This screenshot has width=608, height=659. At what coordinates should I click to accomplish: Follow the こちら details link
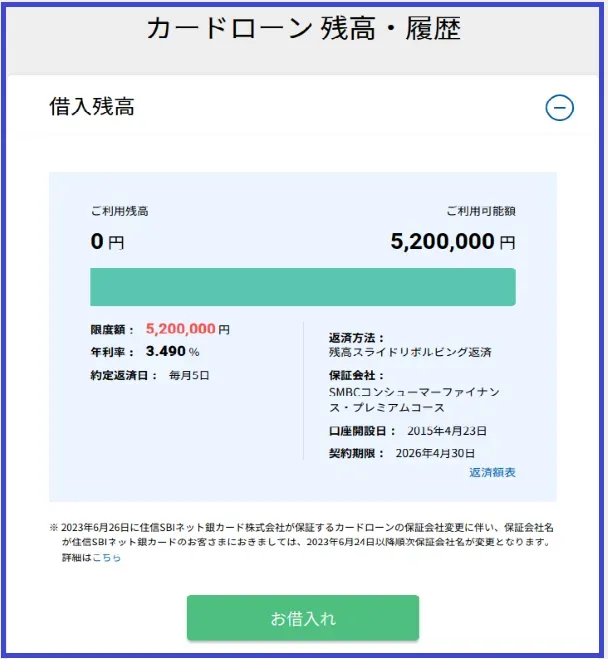click(x=107, y=557)
